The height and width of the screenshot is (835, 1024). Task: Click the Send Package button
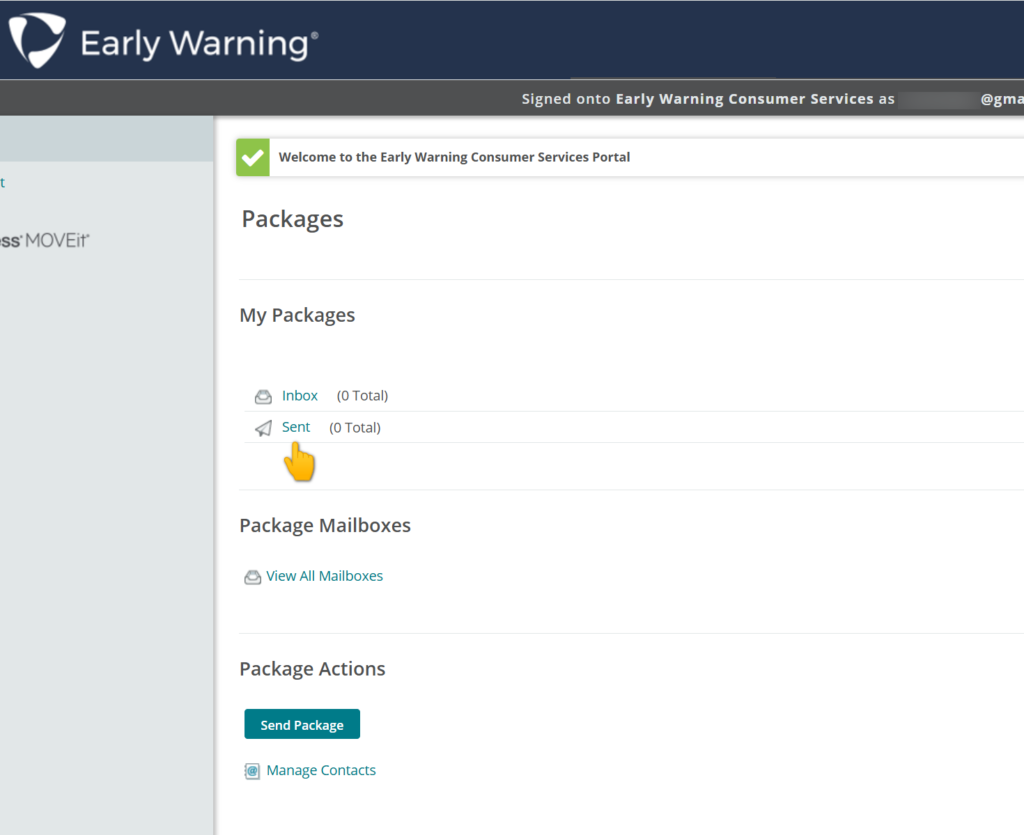click(302, 724)
